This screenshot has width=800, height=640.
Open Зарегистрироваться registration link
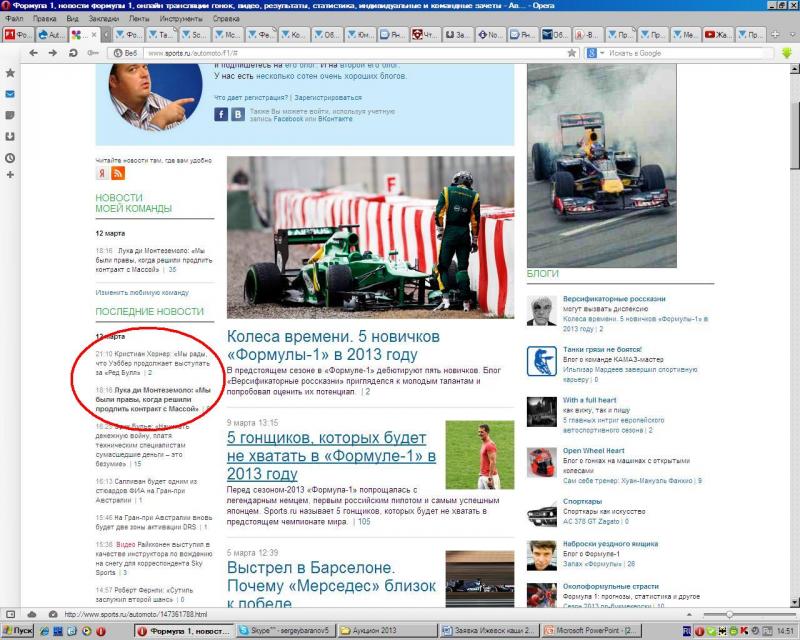328,97
